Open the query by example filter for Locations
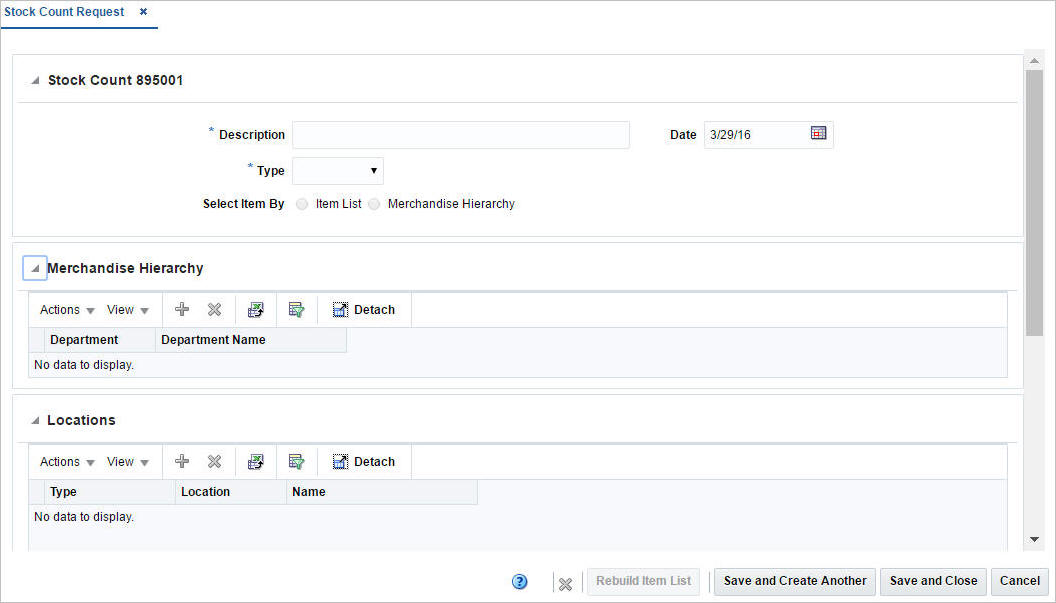Screen dimensions: 1056x603 point(296,461)
